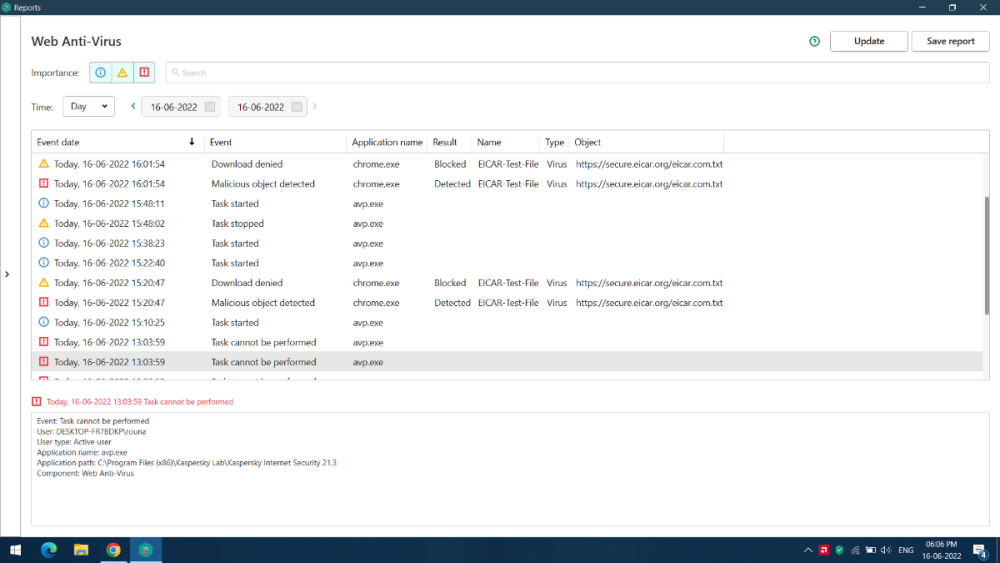1000x563 pixels.
Task: Click info icon of 15:48:11 Task started
Action: click(x=43, y=203)
